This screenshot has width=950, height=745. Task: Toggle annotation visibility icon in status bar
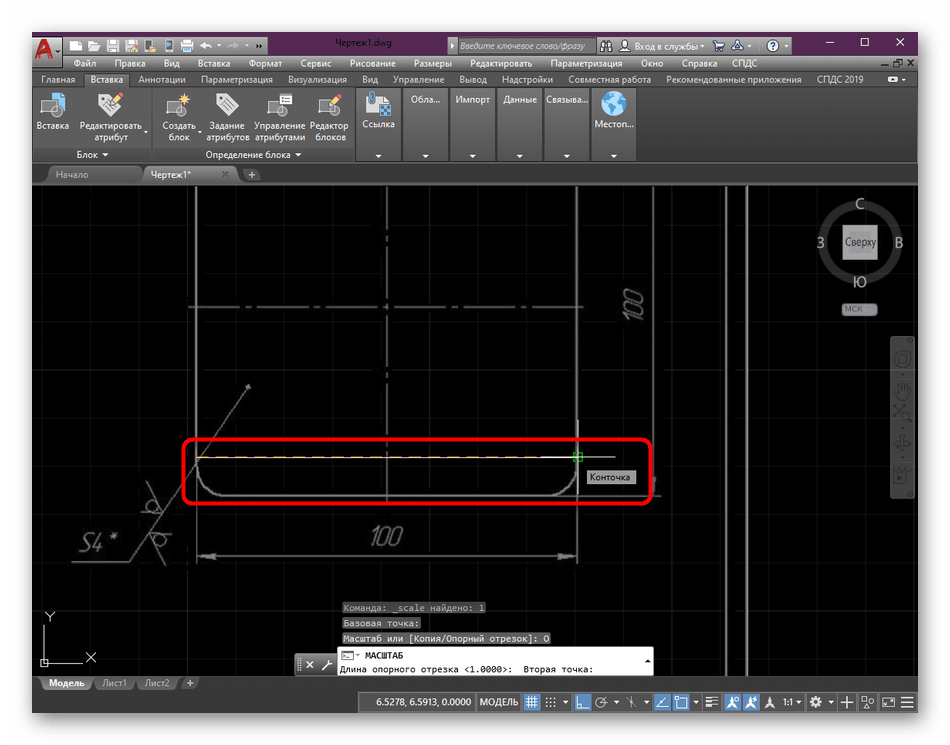point(732,702)
